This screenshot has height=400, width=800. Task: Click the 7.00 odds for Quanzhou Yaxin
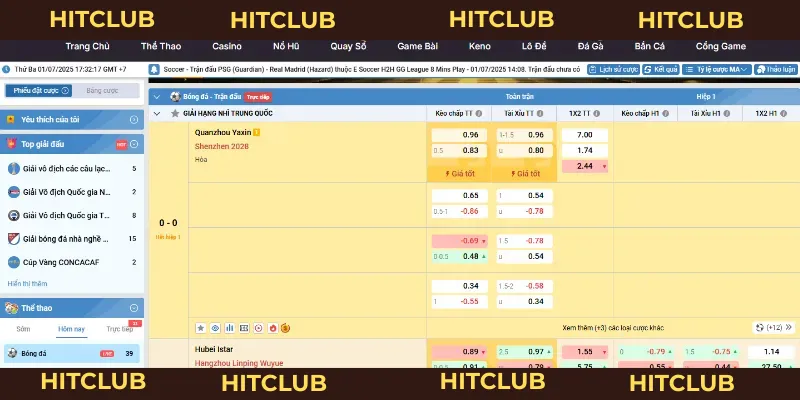click(x=585, y=135)
